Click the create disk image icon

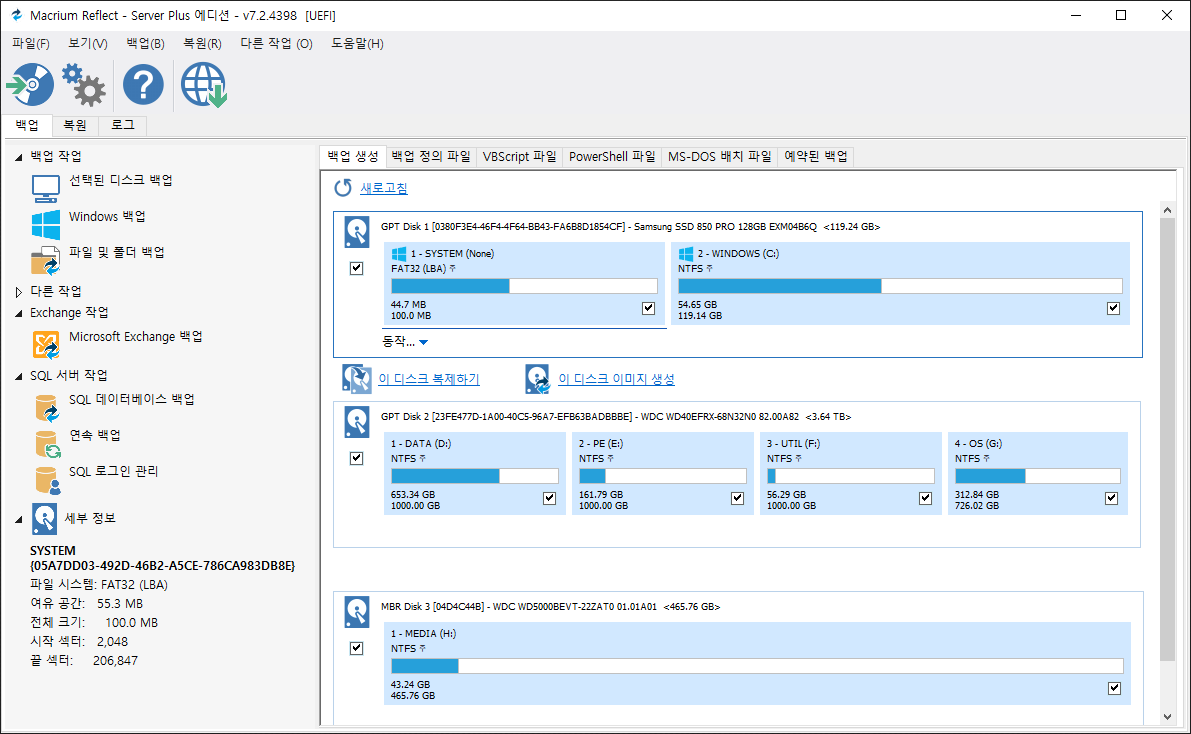coord(537,378)
